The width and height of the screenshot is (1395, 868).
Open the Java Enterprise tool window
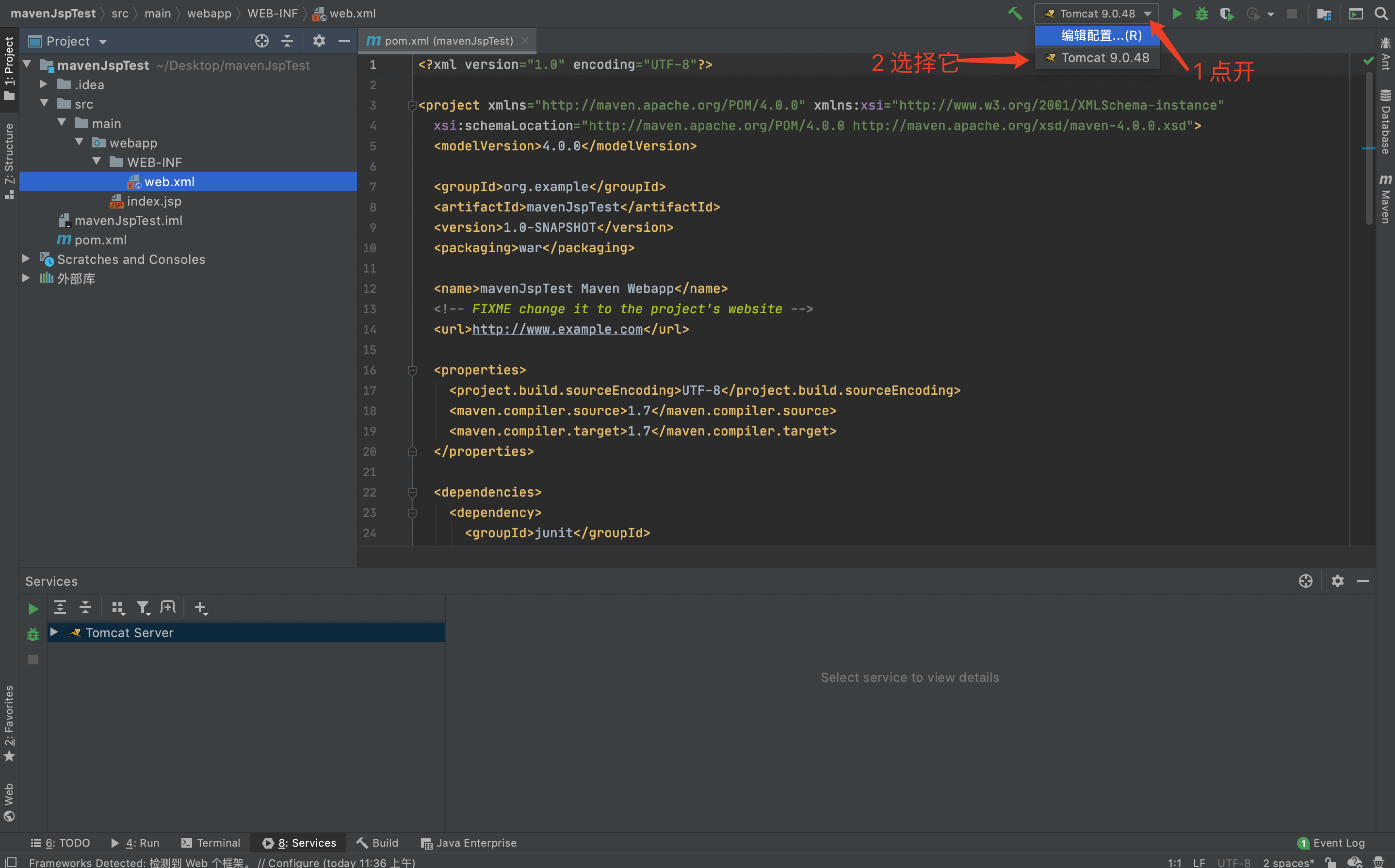(x=469, y=843)
